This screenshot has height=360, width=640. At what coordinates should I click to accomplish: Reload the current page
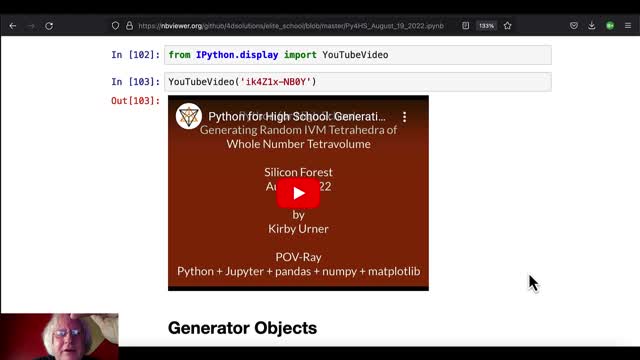pos(49,26)
